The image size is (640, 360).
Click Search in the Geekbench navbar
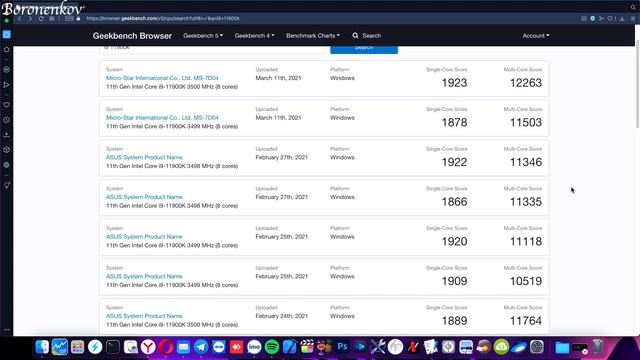click(x=367, y=36)
